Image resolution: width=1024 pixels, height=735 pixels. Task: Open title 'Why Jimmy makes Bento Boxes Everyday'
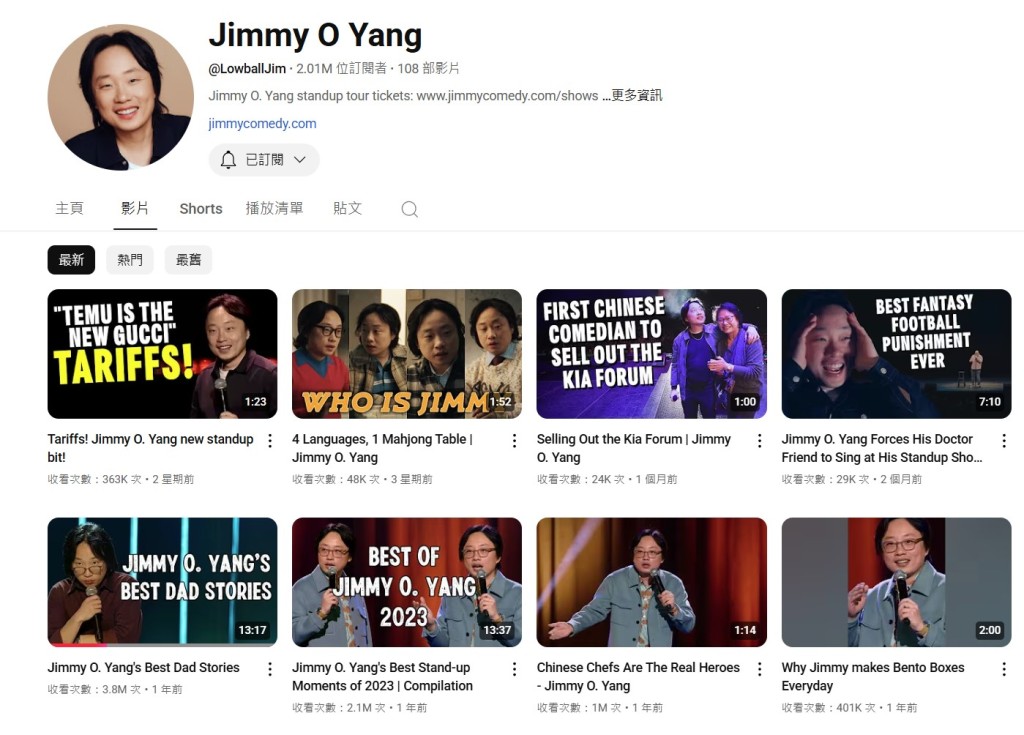(x=873, y=677)
